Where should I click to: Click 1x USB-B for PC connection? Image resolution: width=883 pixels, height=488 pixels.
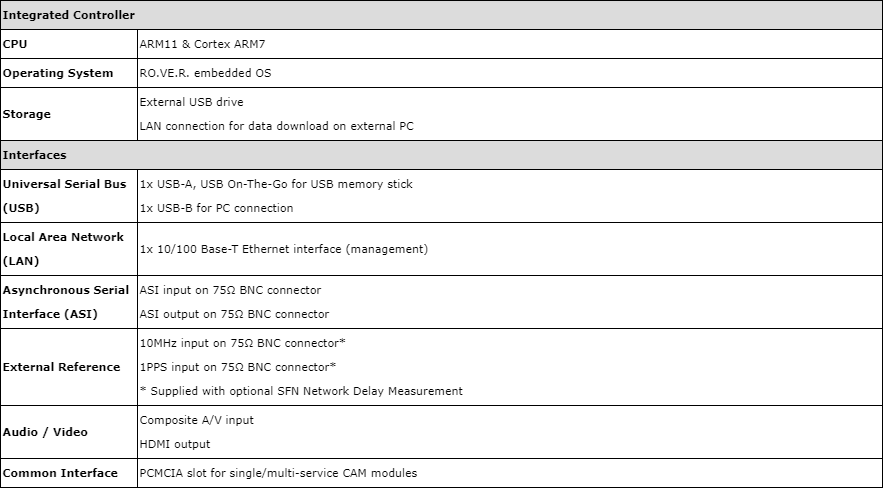coord(216,208)
